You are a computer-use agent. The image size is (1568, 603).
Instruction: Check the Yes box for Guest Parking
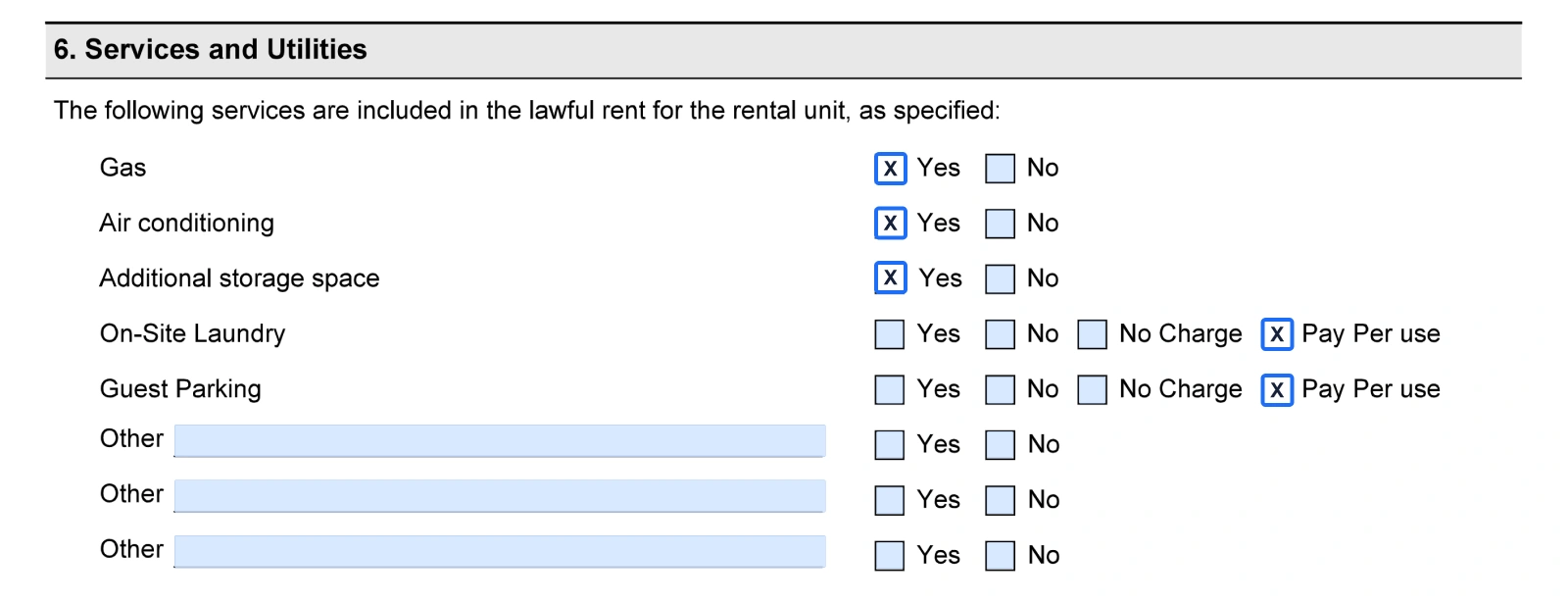890,389
